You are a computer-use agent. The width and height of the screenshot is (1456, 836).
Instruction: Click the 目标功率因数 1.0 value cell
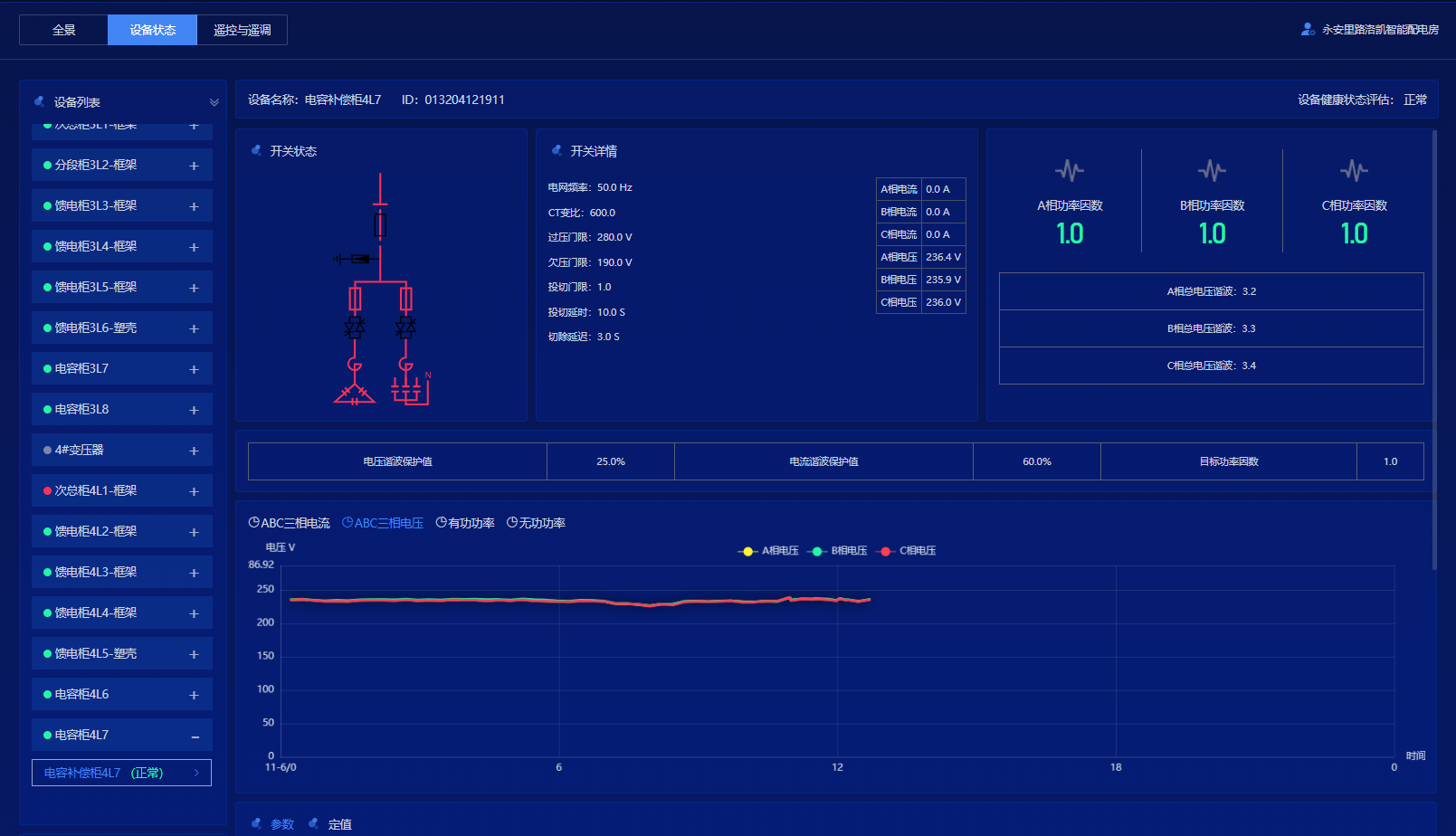1390,461
